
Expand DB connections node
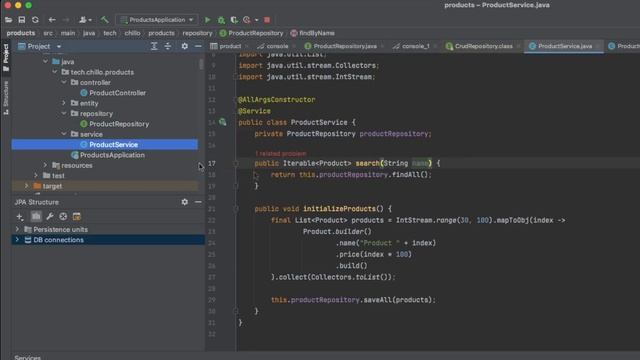17,240
